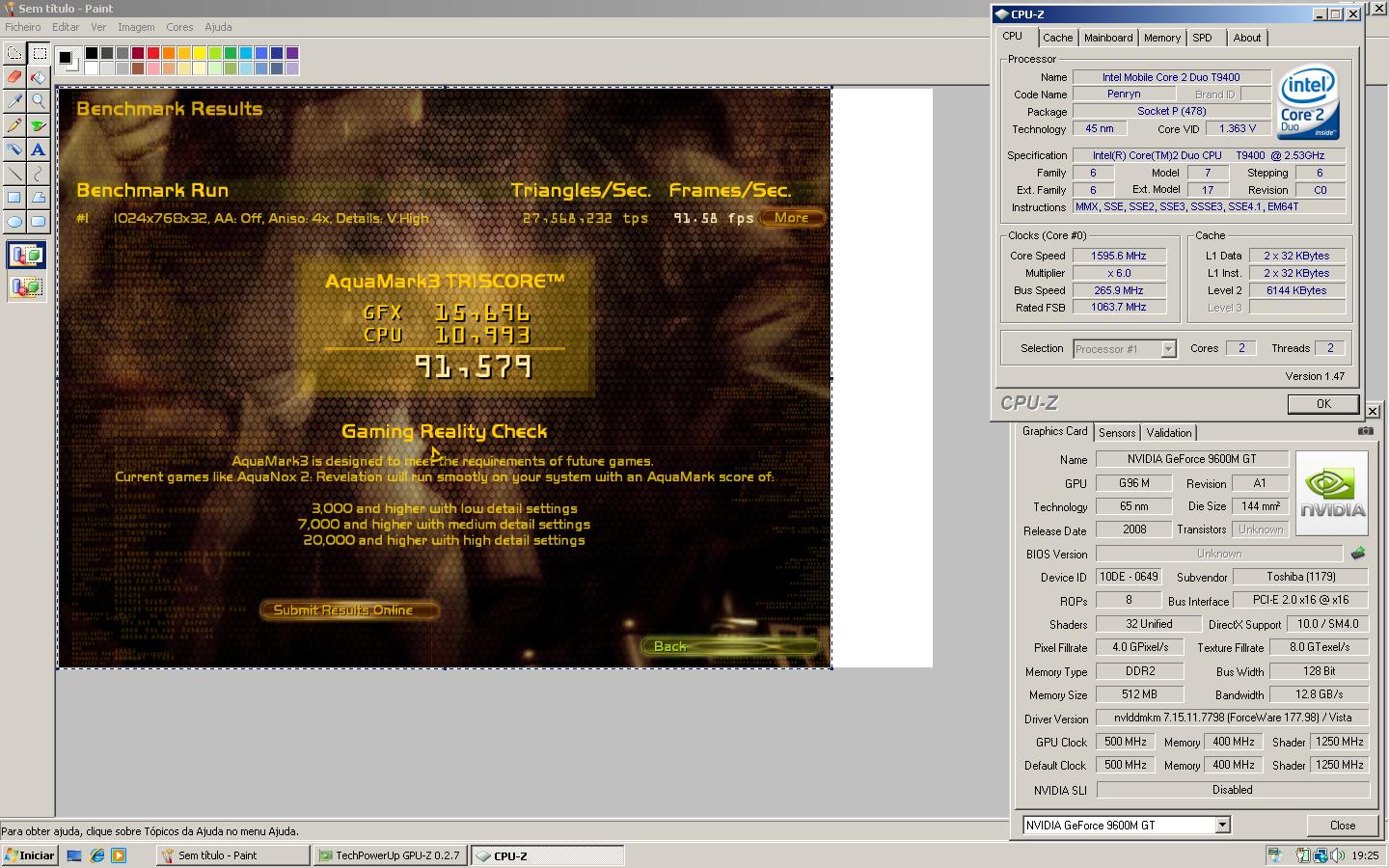Switch to the Mainboard tab in CPU-Z
Screen dimensions: 1389x868
(1108, 38)
